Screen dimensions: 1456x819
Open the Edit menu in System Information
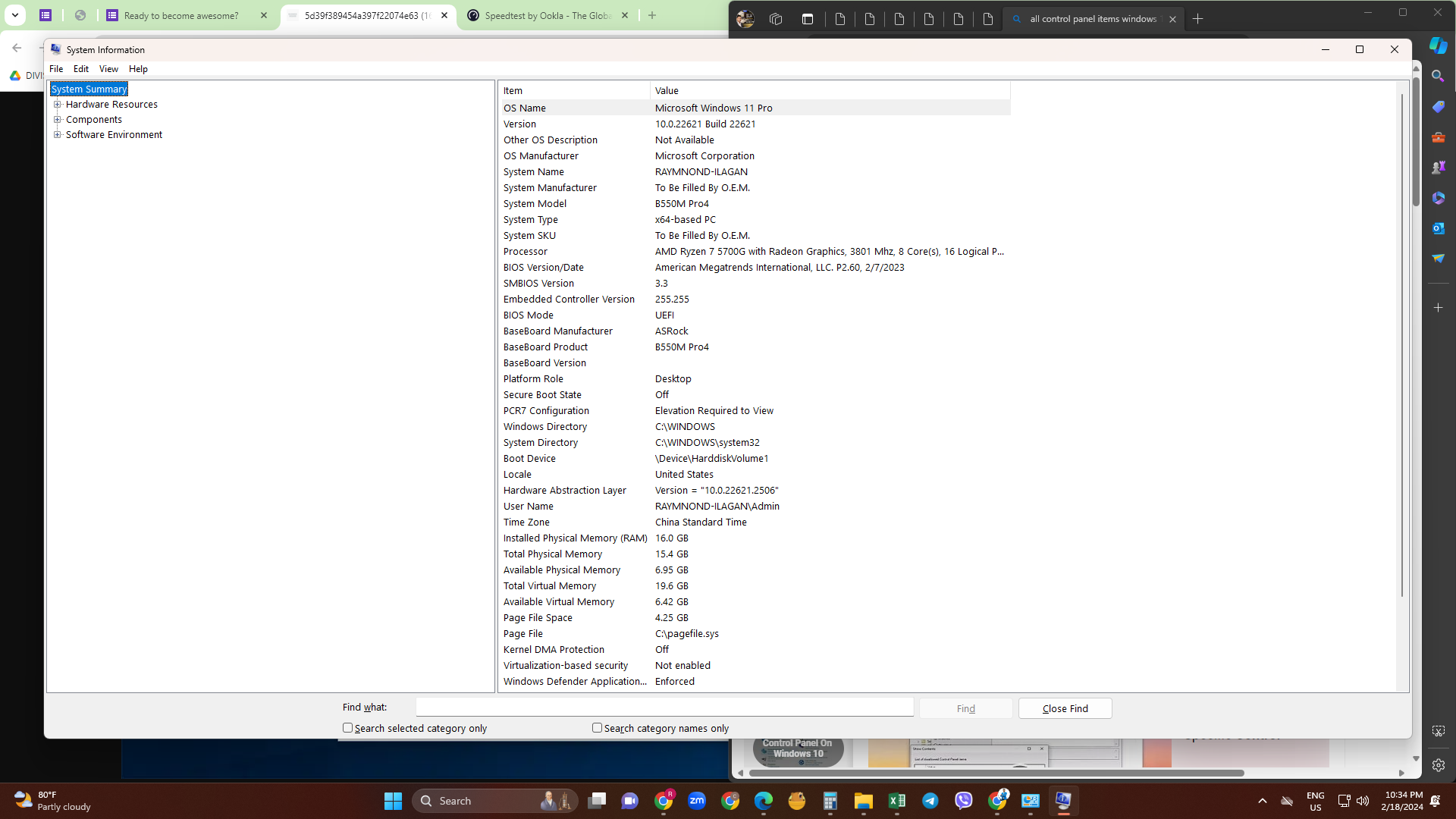[81, 69]
